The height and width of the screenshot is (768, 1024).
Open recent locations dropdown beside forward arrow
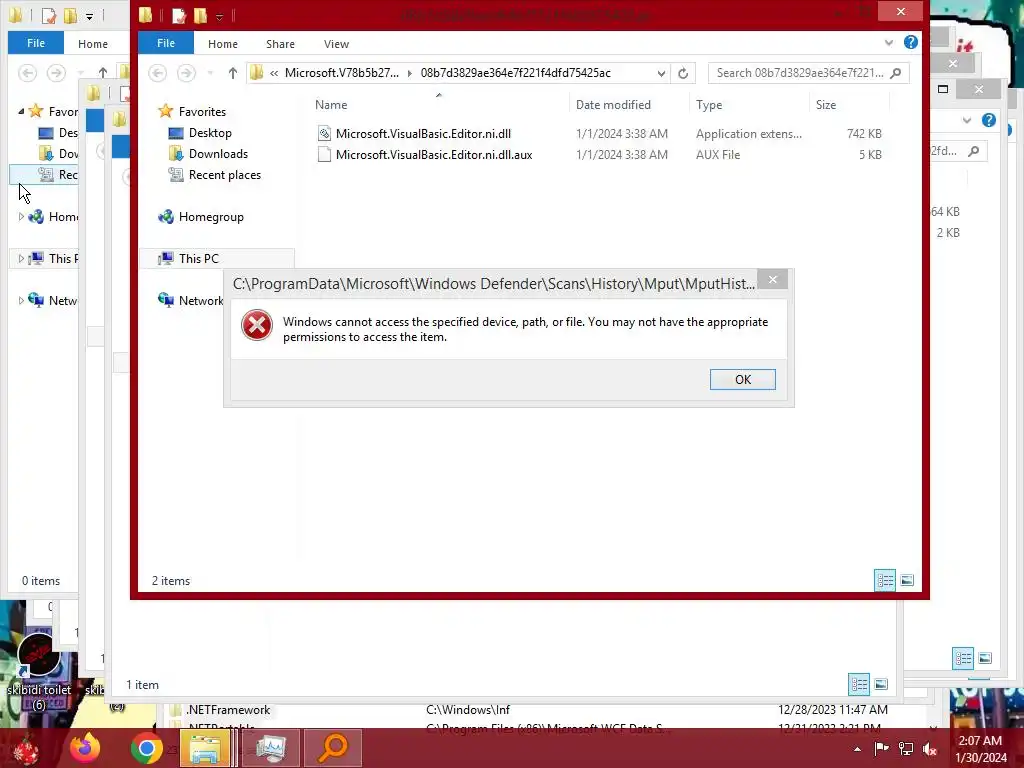210,73
